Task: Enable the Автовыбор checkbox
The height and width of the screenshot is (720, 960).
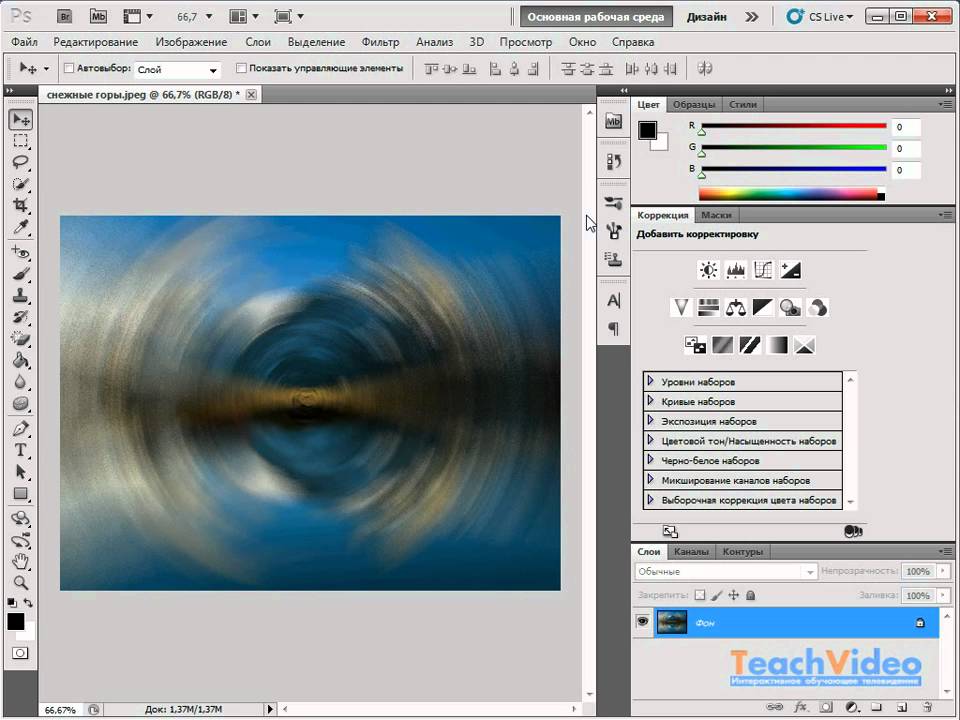Action: 69,69
